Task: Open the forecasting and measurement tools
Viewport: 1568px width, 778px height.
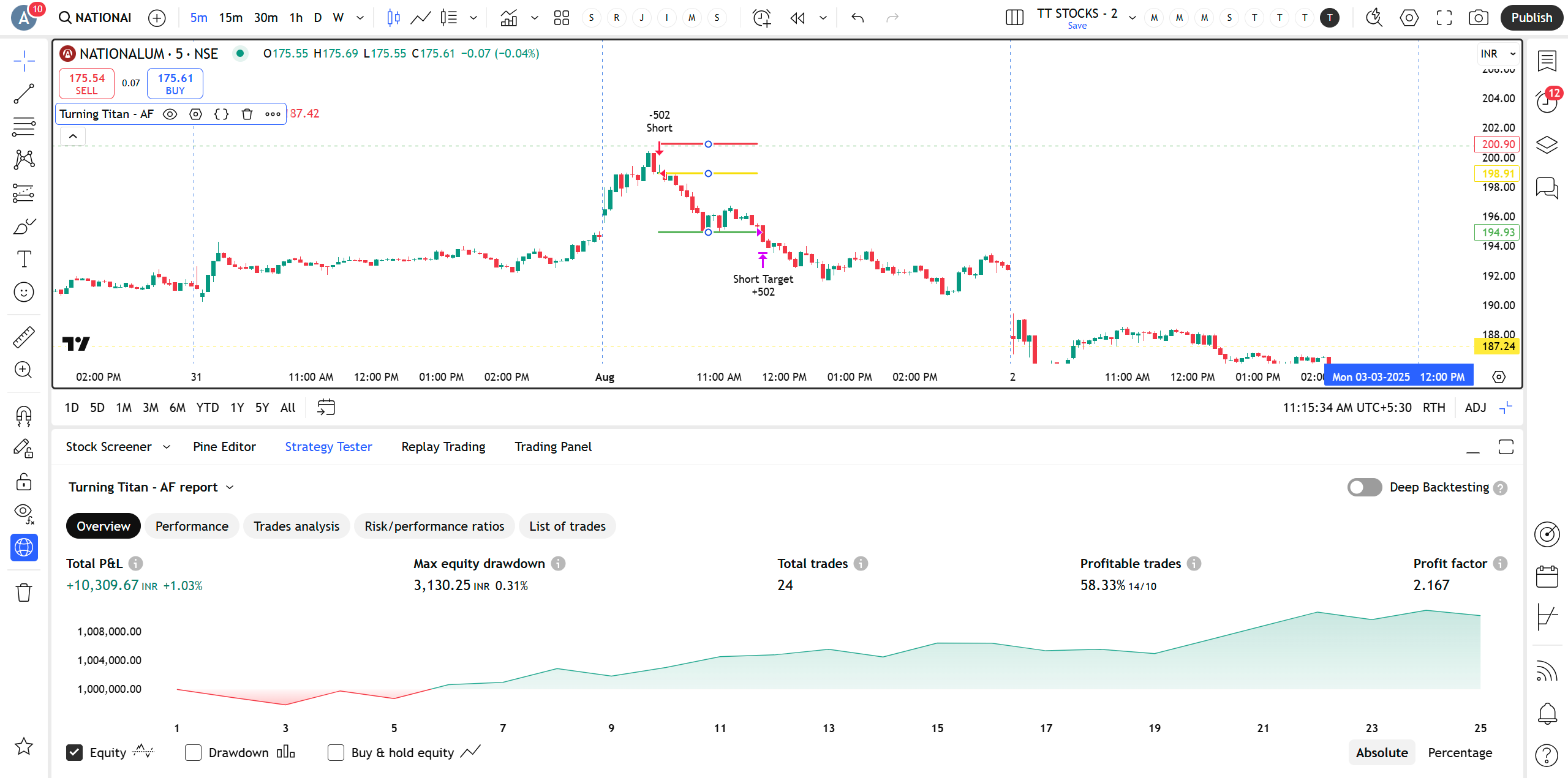Action: [x=24, y=193]
